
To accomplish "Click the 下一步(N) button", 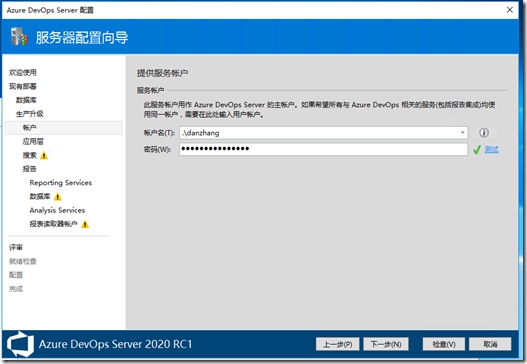I will pyautogui.click(x=386, y=344).
